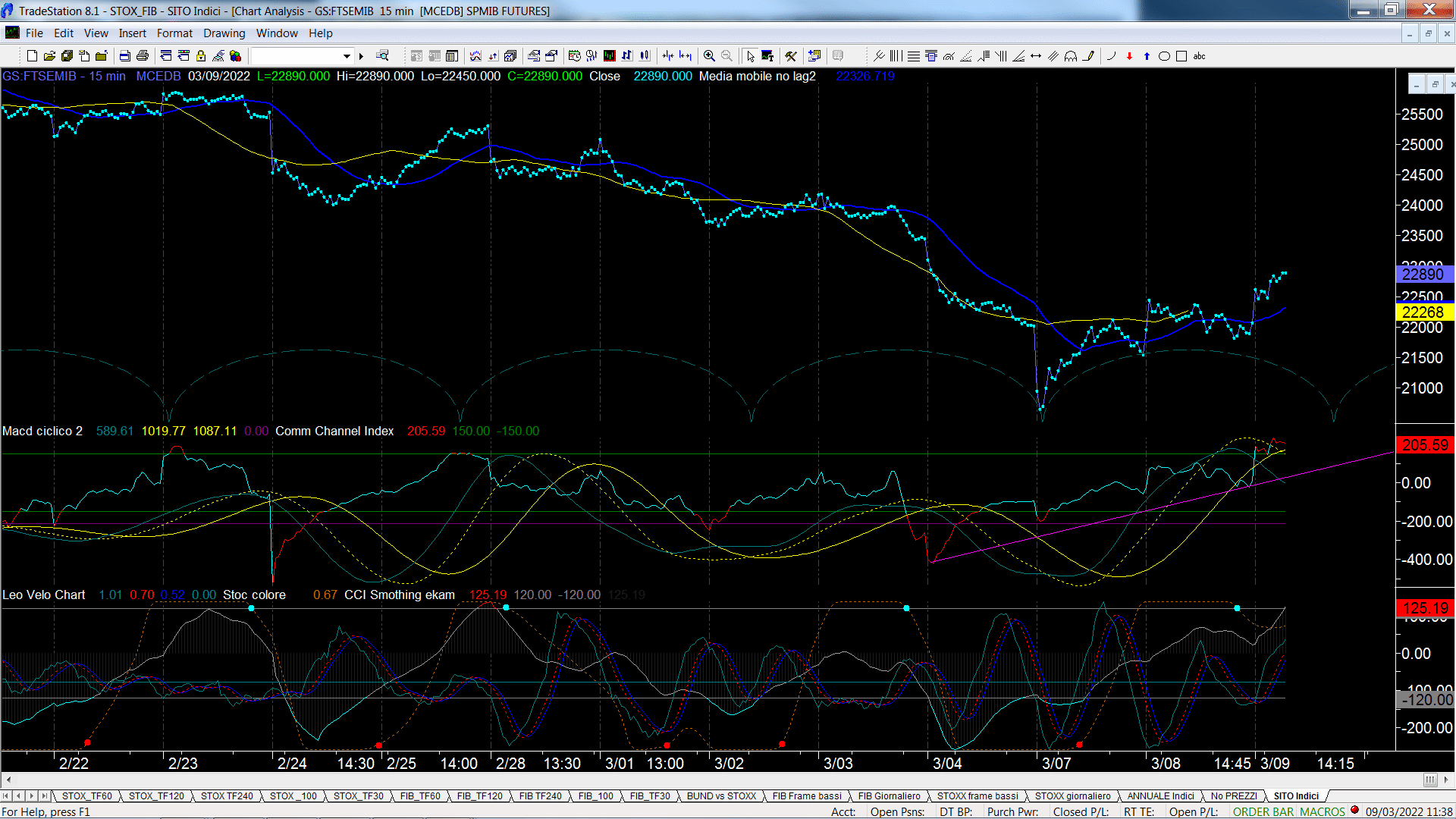Screen dimensions: 1456x819
Task: Select the yellow pencil trendline tool
Action: 1088,56
